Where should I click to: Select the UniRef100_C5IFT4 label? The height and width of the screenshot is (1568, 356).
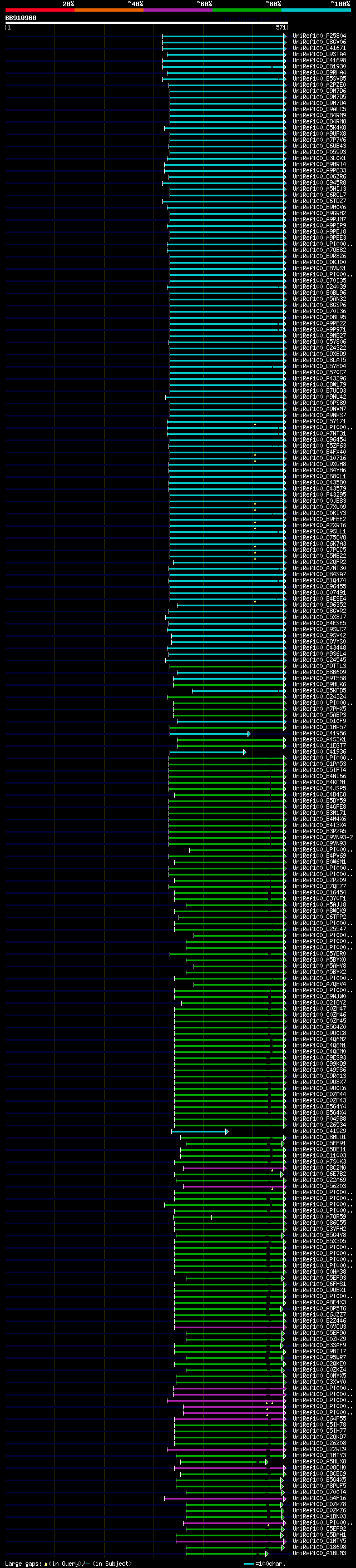(x=319, y=770)
